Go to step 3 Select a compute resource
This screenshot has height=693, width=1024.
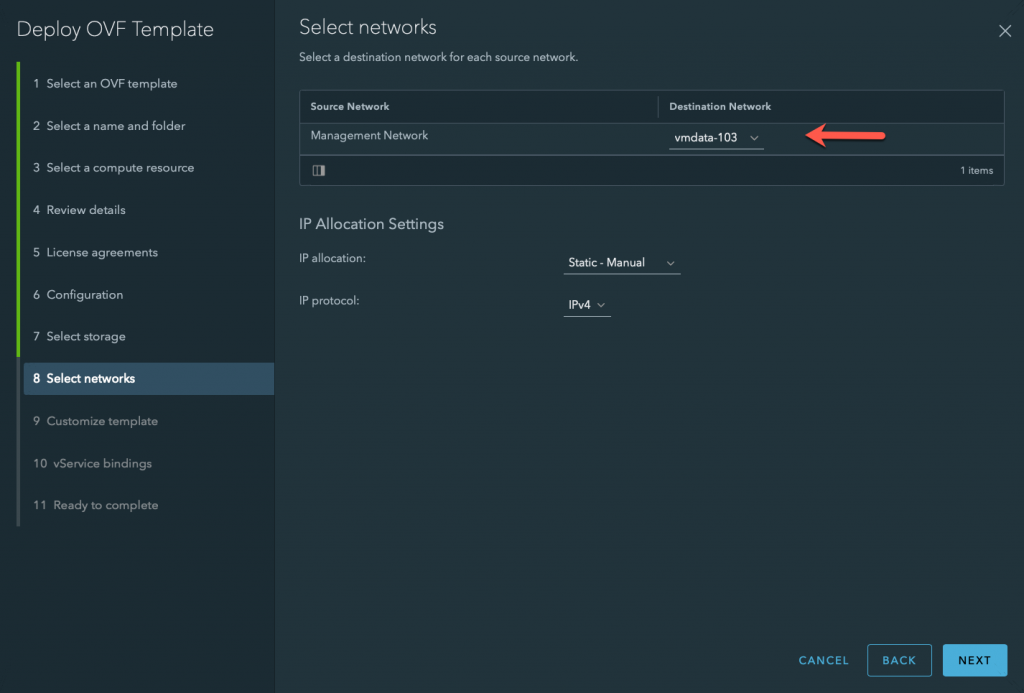(x=114, y=168)
